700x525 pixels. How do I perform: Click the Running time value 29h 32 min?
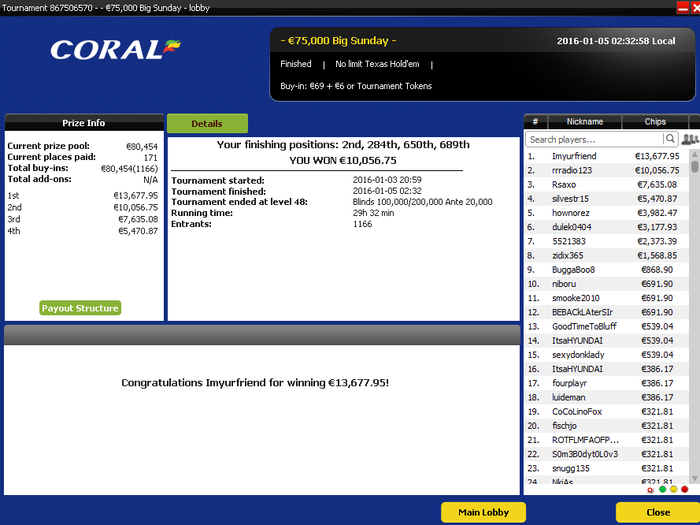tap(373, 213)
